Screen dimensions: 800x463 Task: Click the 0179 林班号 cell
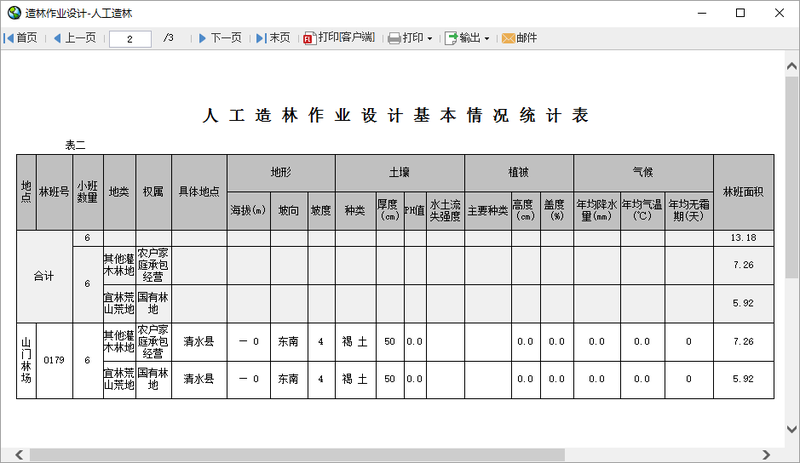pyautogui.click(x=54, y=360)
